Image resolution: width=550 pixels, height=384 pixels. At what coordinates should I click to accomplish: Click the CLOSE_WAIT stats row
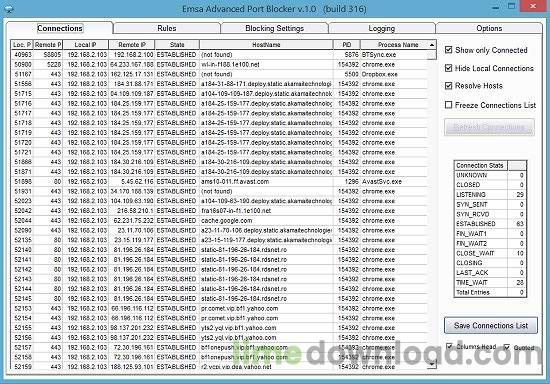(x=490, y=253)
